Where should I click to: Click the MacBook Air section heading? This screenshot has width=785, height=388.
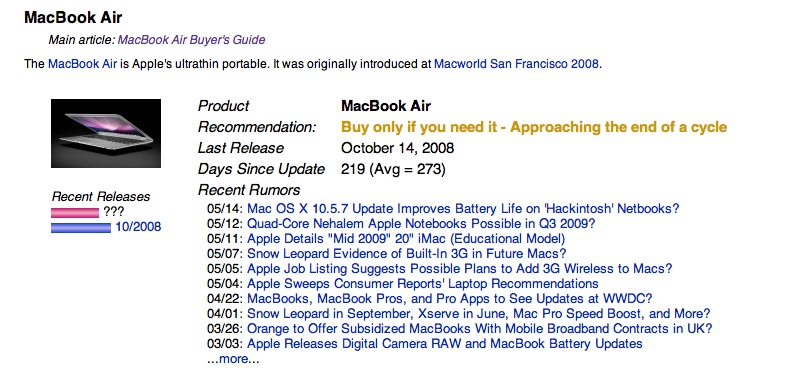tap(73, 18)
